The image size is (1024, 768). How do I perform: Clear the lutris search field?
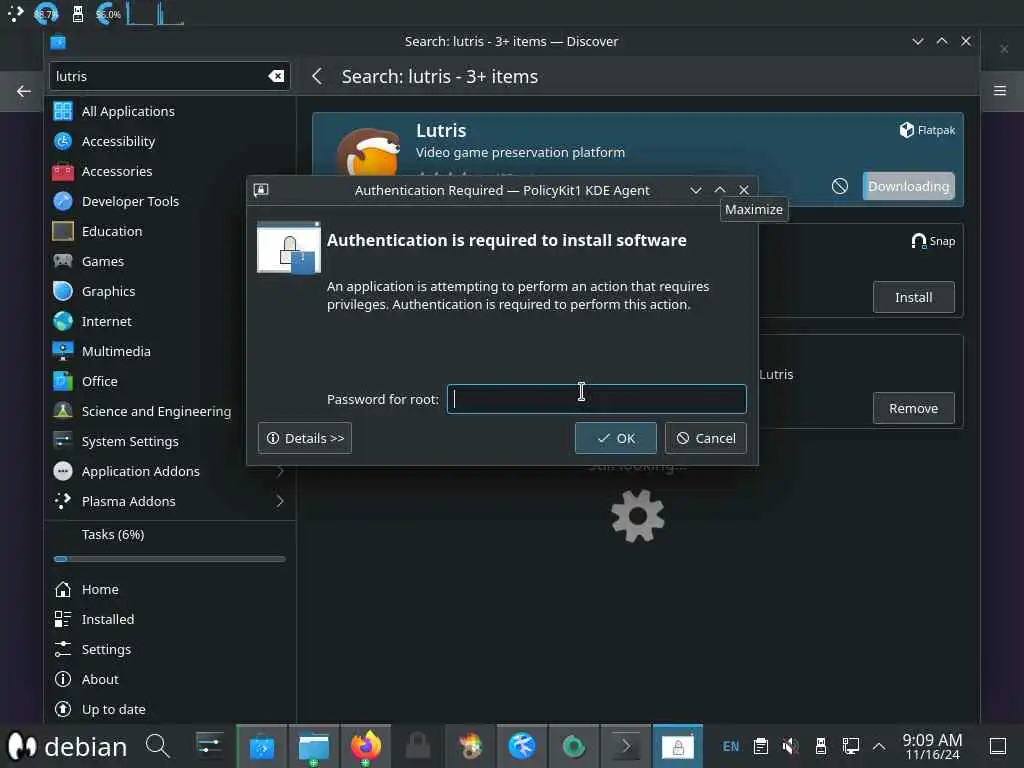click(x=276, y=76)
